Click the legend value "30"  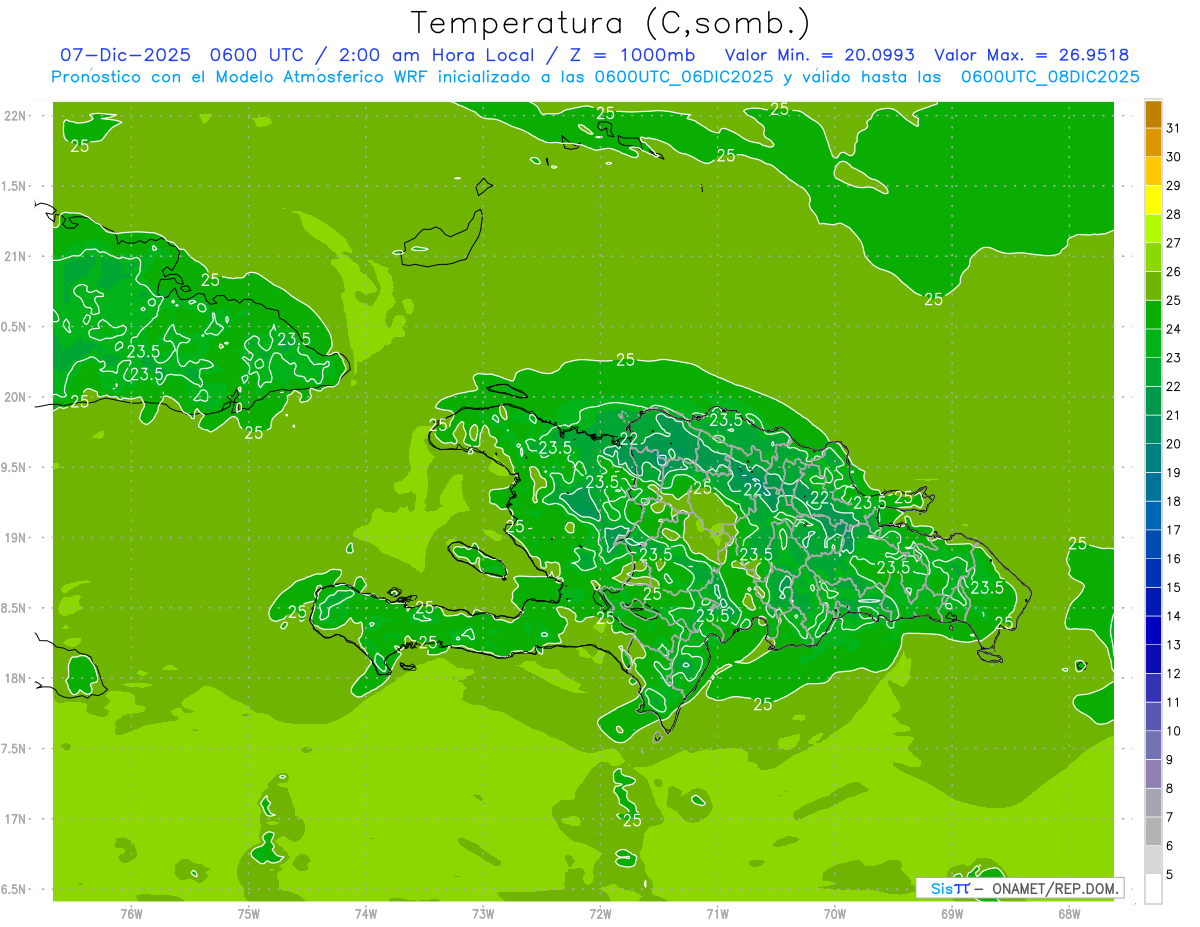click(1174, 157)
